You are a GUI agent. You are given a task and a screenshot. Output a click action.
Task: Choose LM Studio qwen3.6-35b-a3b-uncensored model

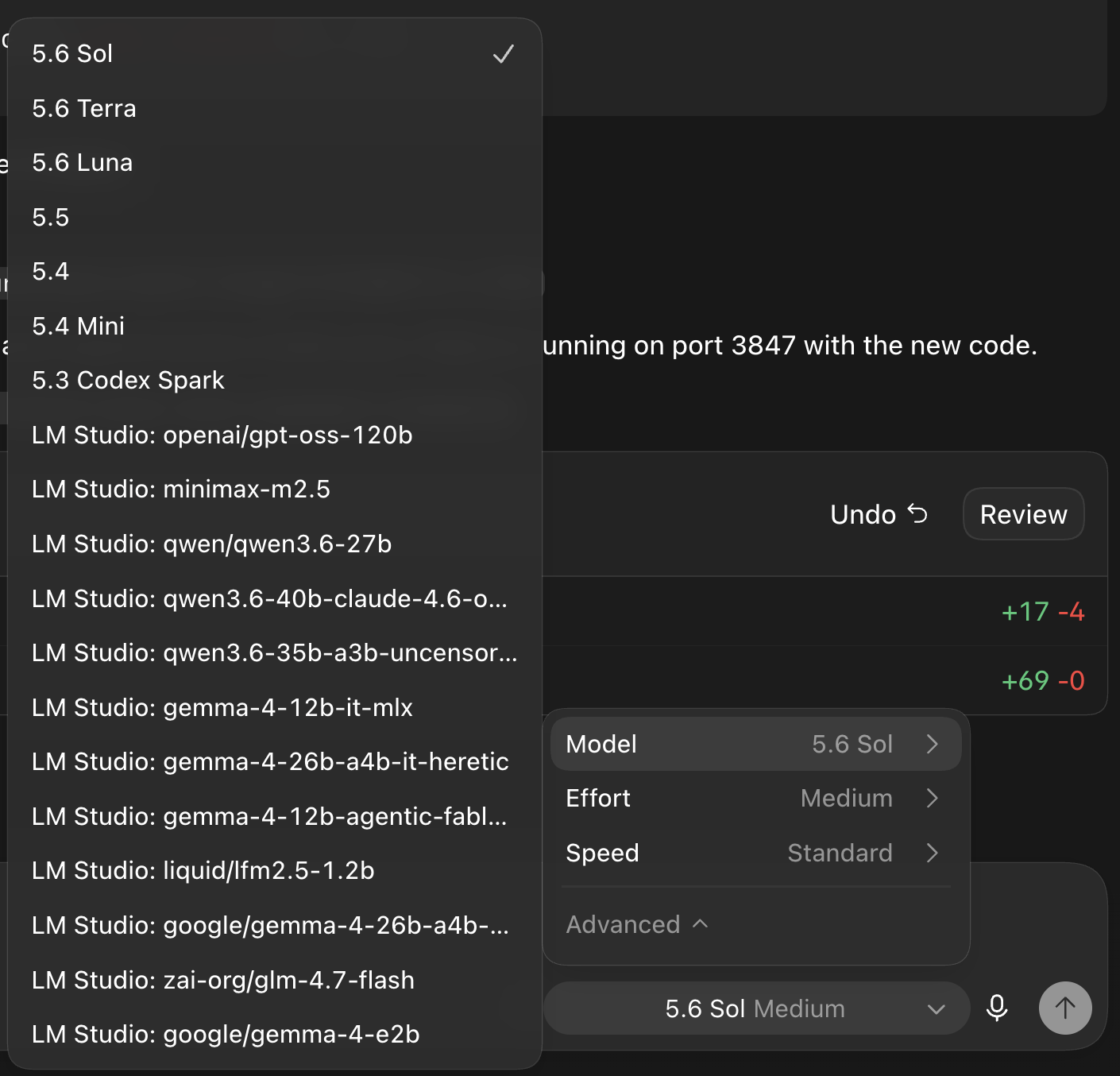tap(274, 652)
